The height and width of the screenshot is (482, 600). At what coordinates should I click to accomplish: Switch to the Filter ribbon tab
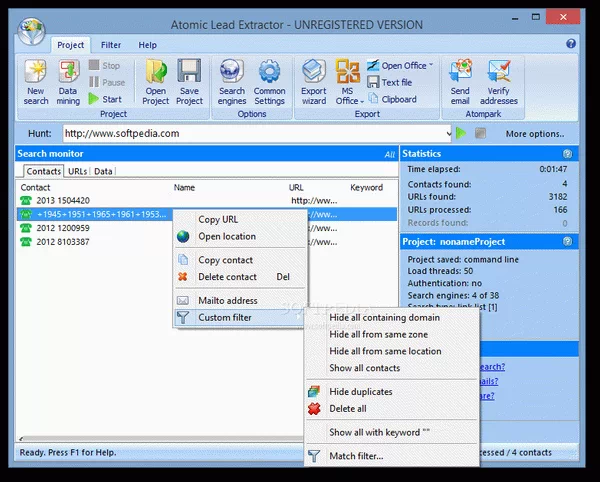click(x=111, y=45)
